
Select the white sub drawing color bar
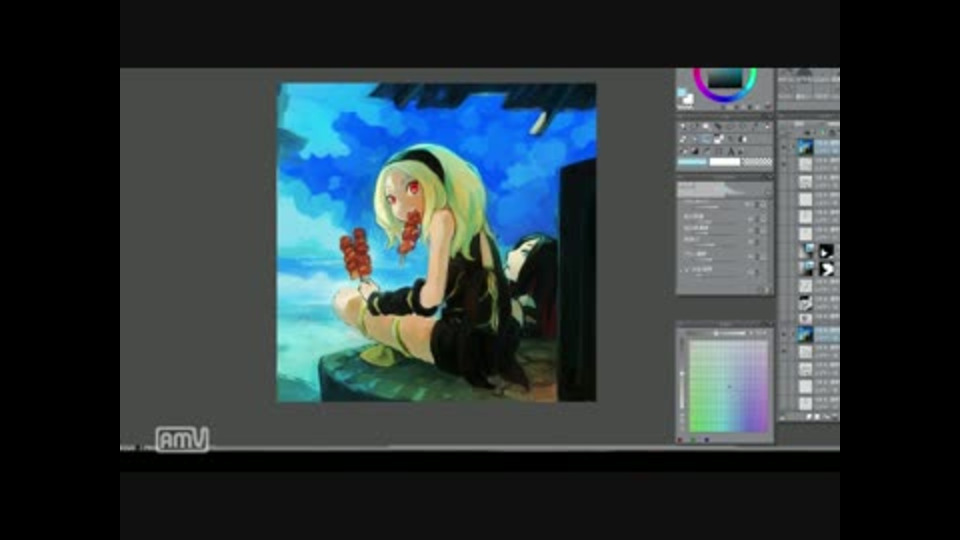(x=724, y=161)
